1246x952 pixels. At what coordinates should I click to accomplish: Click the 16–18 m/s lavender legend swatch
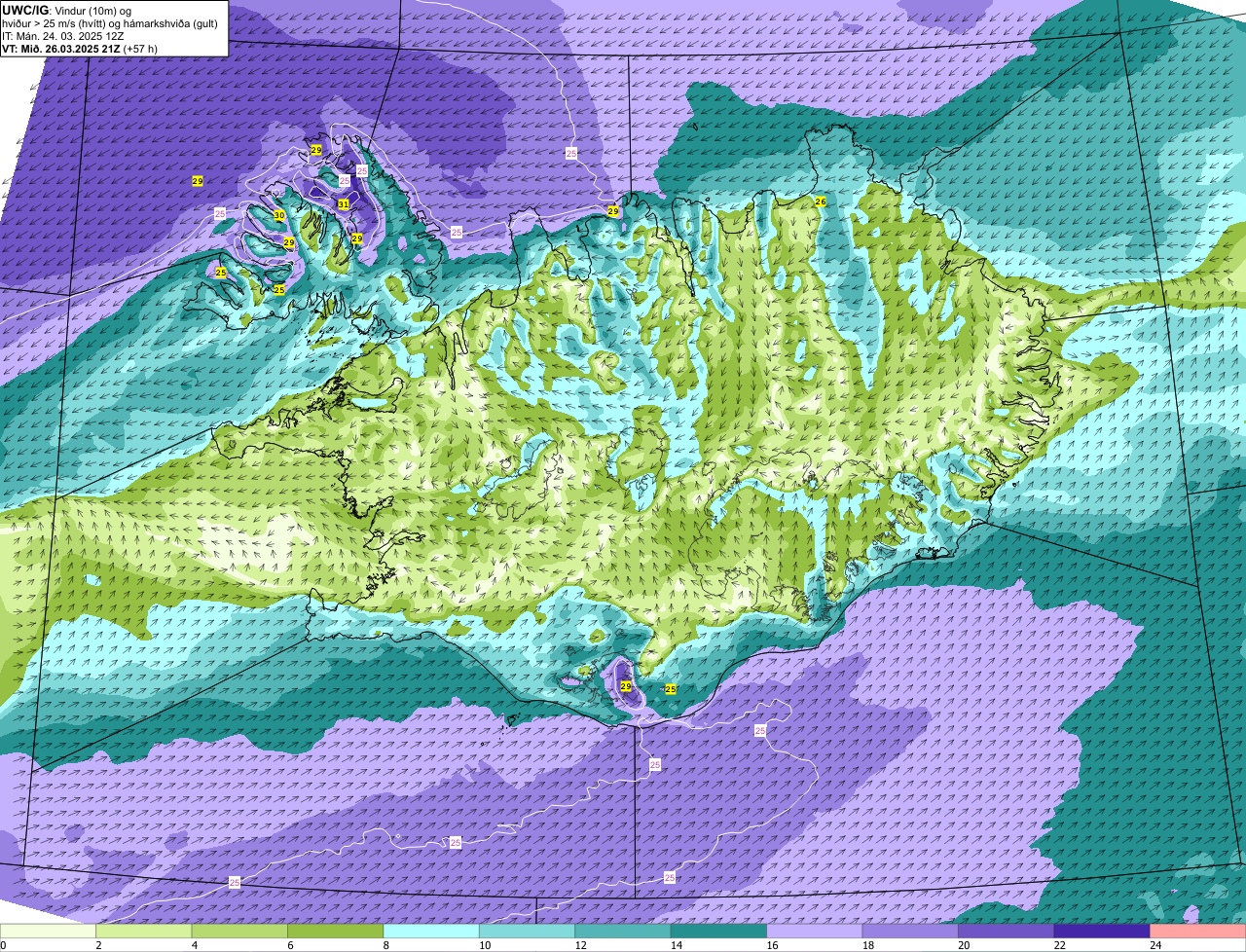(815, 932)
